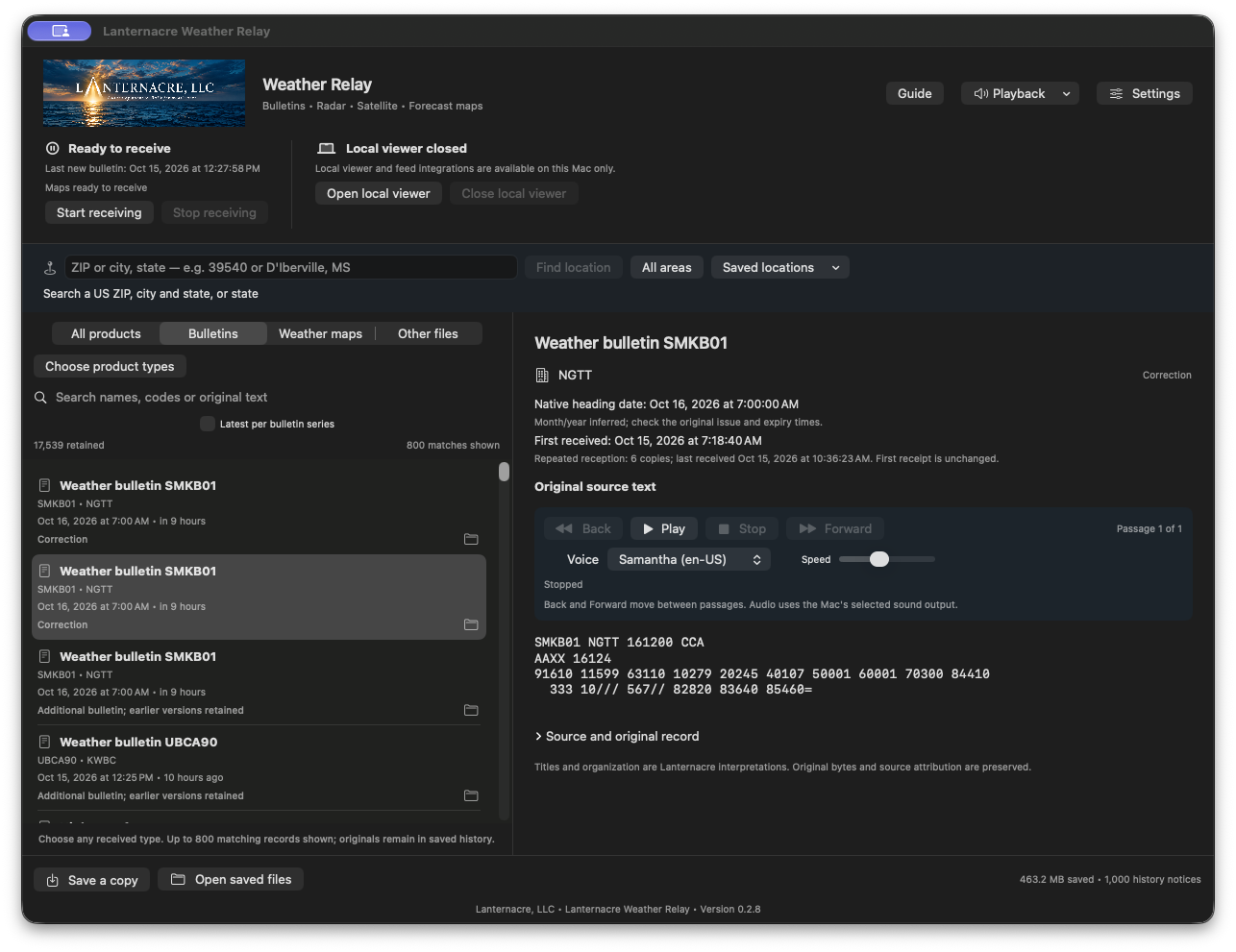Select the unhighlighted SMKB01 Correction bulletin row
The height and width of the screenshot is (952, 1236).
tap(260, 512)
